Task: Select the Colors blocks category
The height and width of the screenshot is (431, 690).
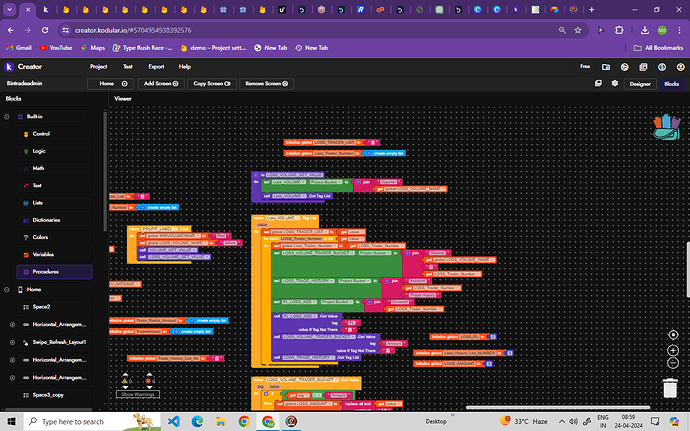Action: coord(41,237)
